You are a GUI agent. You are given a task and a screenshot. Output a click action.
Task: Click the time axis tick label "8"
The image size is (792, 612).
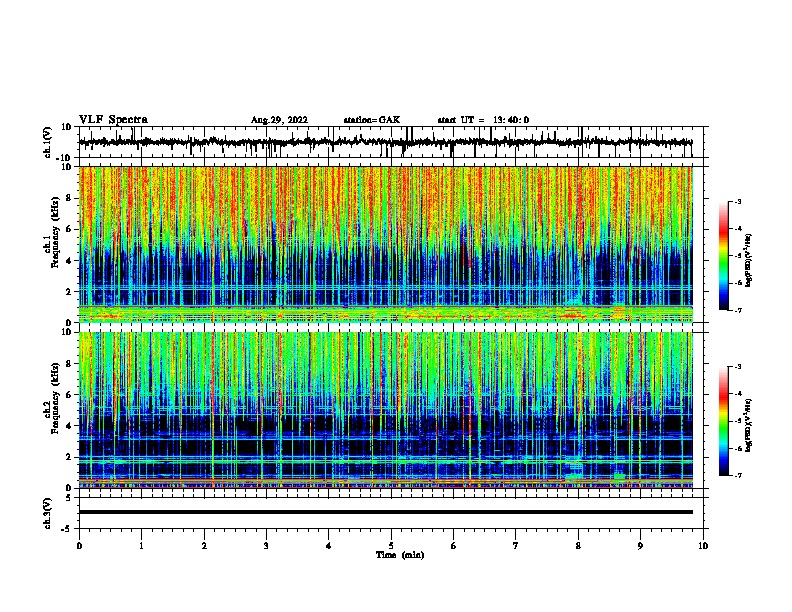(578, 546)
